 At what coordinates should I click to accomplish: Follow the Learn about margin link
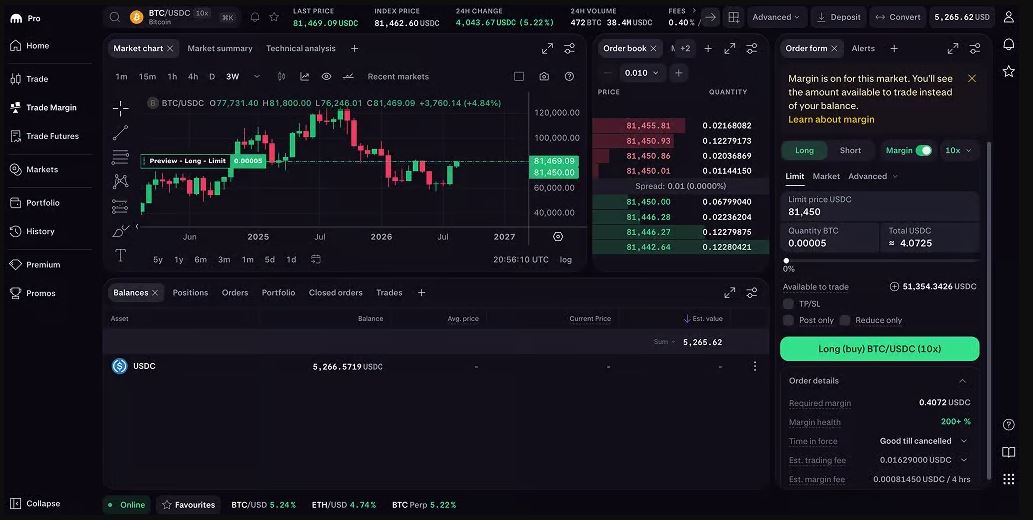pos(831,119)
